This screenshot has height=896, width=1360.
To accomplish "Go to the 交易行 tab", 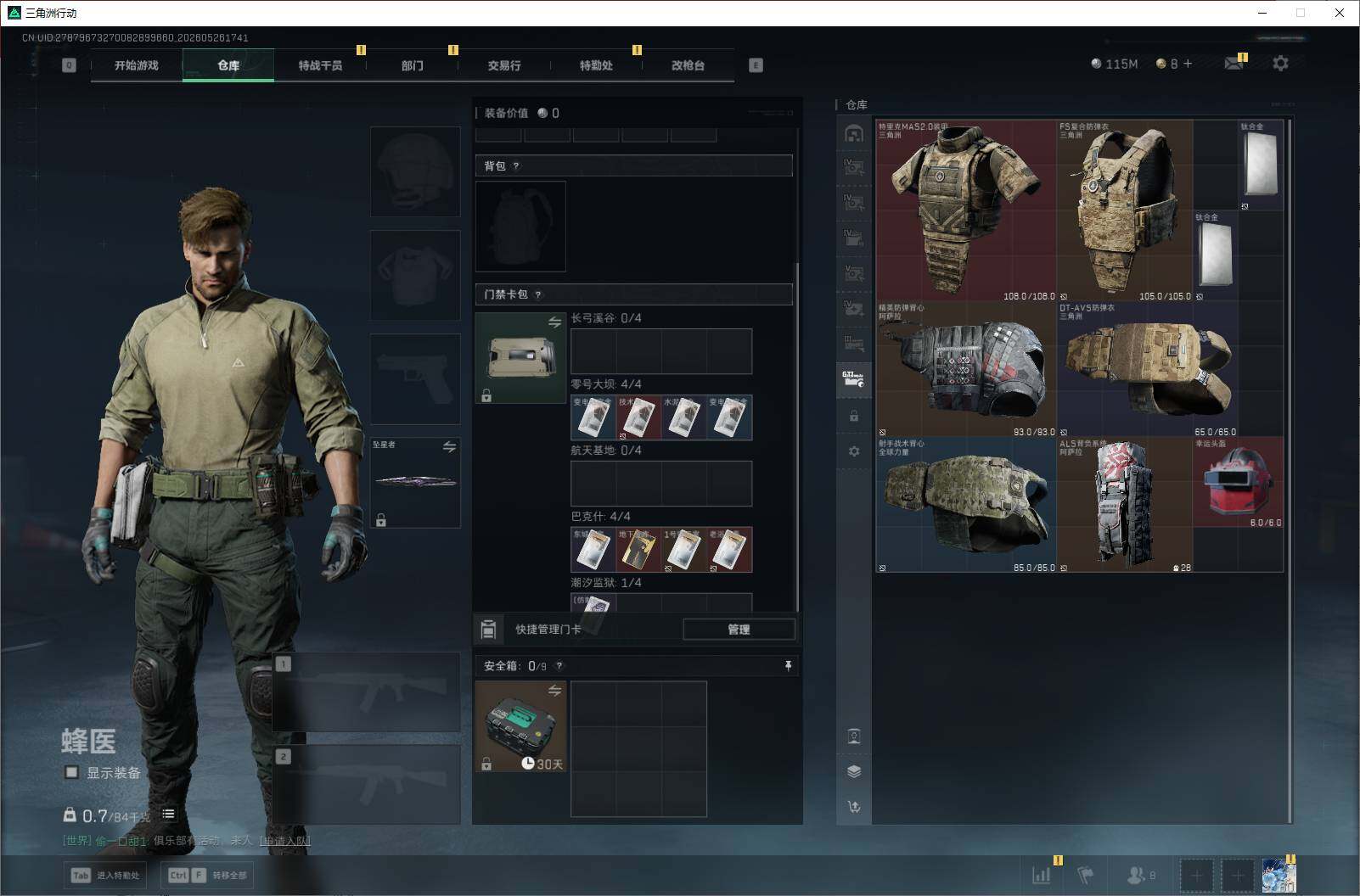I will tap(504, 65).
